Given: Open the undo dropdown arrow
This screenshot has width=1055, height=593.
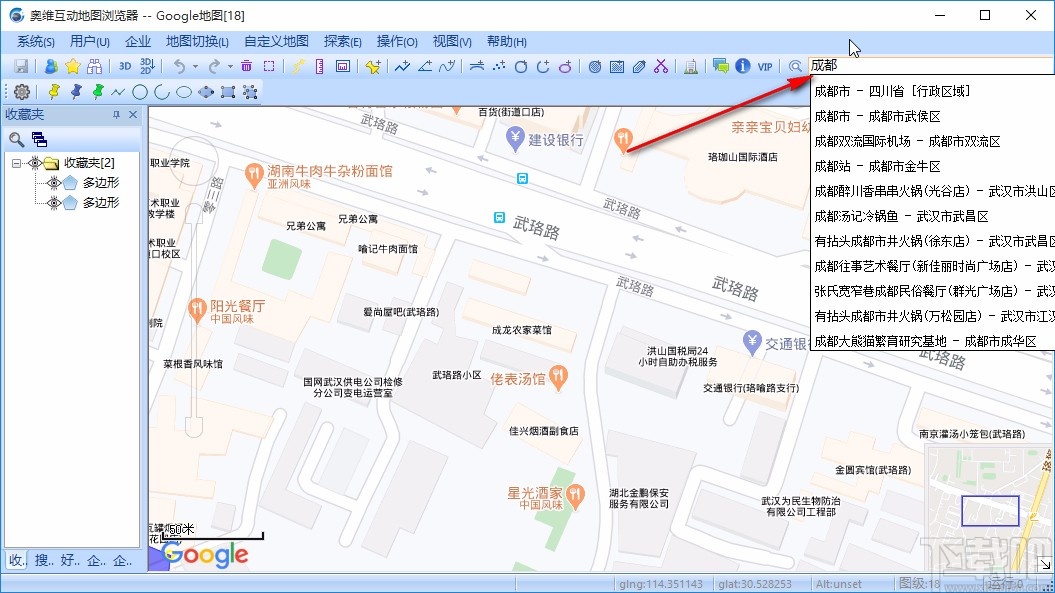Looking at the screenshot, I should 193,65.
